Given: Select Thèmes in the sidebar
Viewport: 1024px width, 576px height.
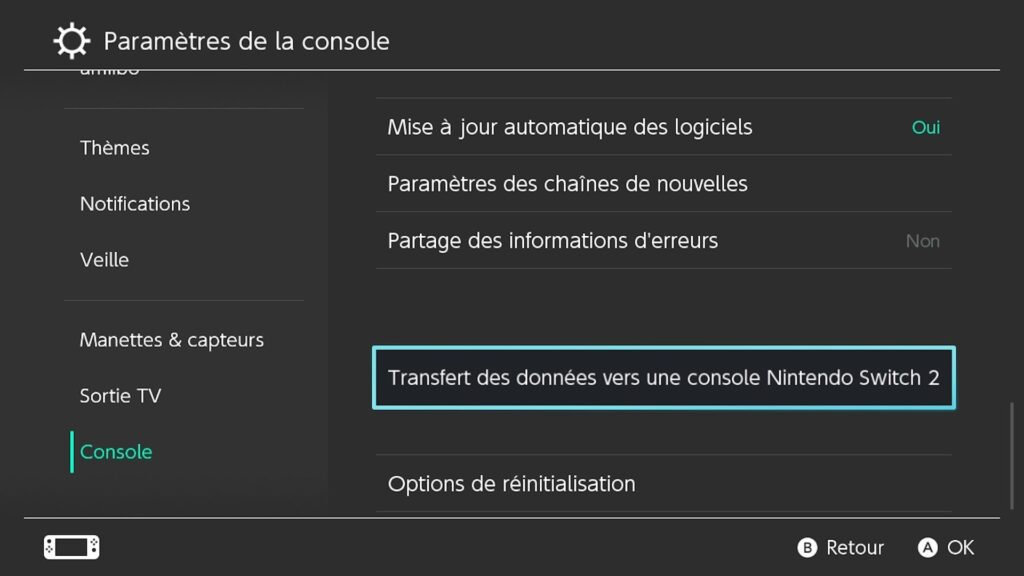Looking at the screenshot, I should [x=114, y=148].
